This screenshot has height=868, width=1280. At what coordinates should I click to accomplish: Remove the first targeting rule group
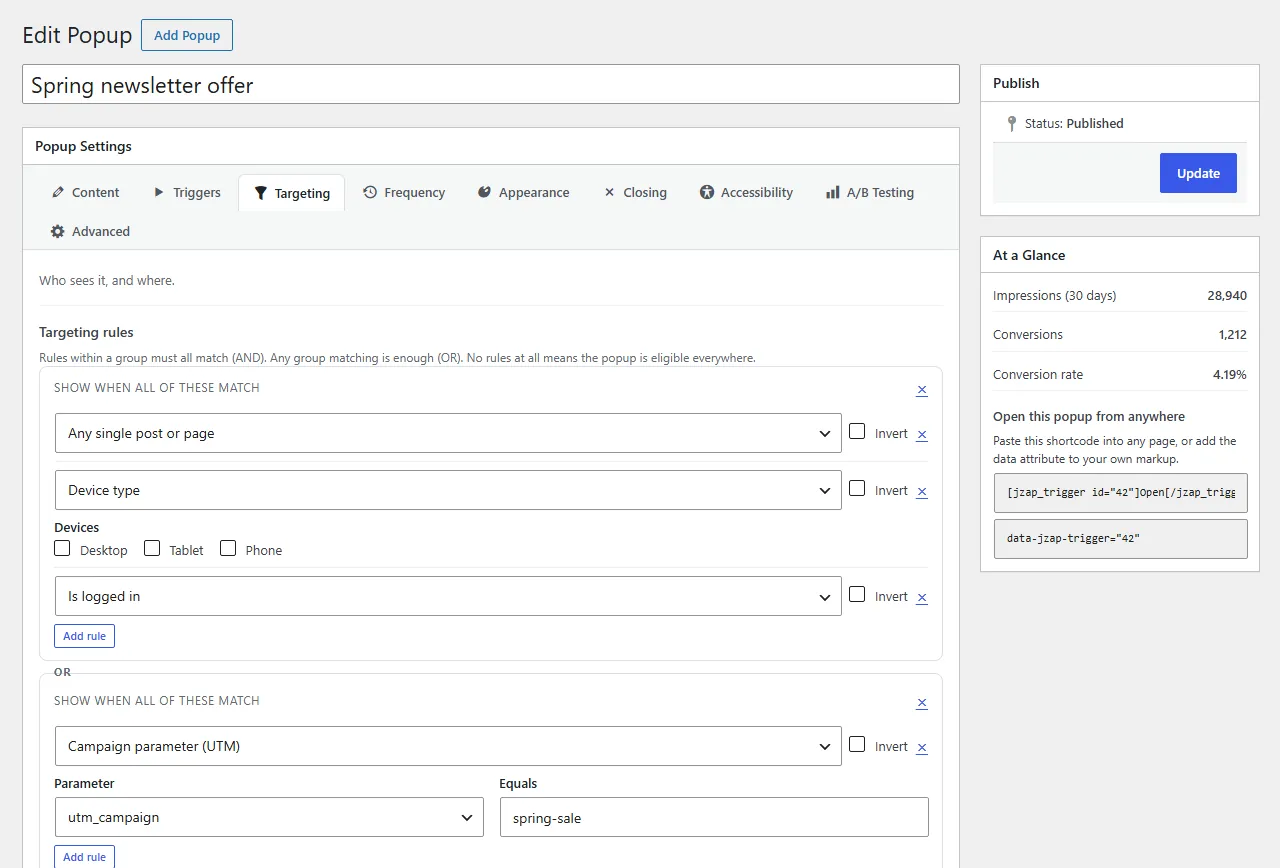tap(922, 390)
